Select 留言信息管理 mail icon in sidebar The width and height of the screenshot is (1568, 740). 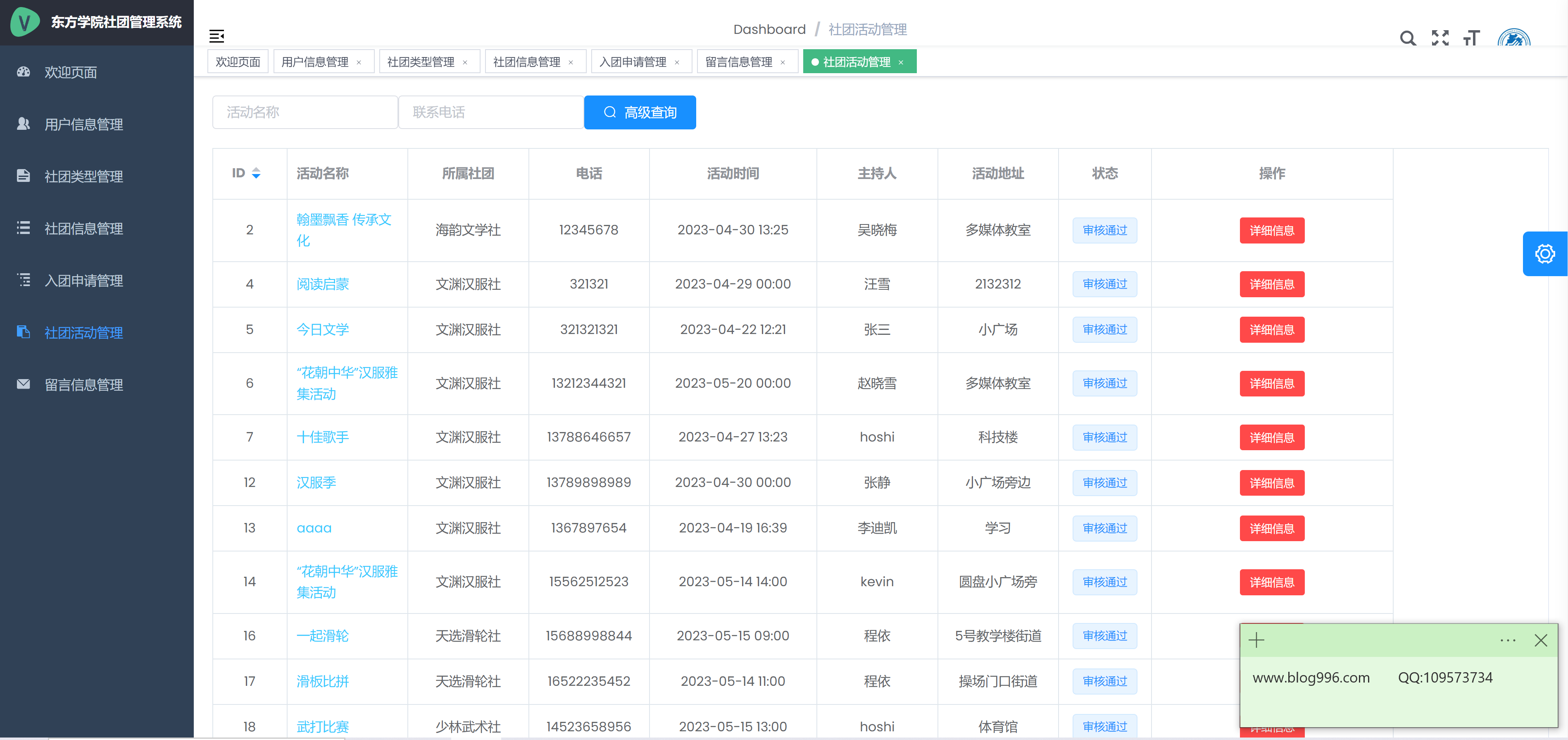tap(23, 384)
